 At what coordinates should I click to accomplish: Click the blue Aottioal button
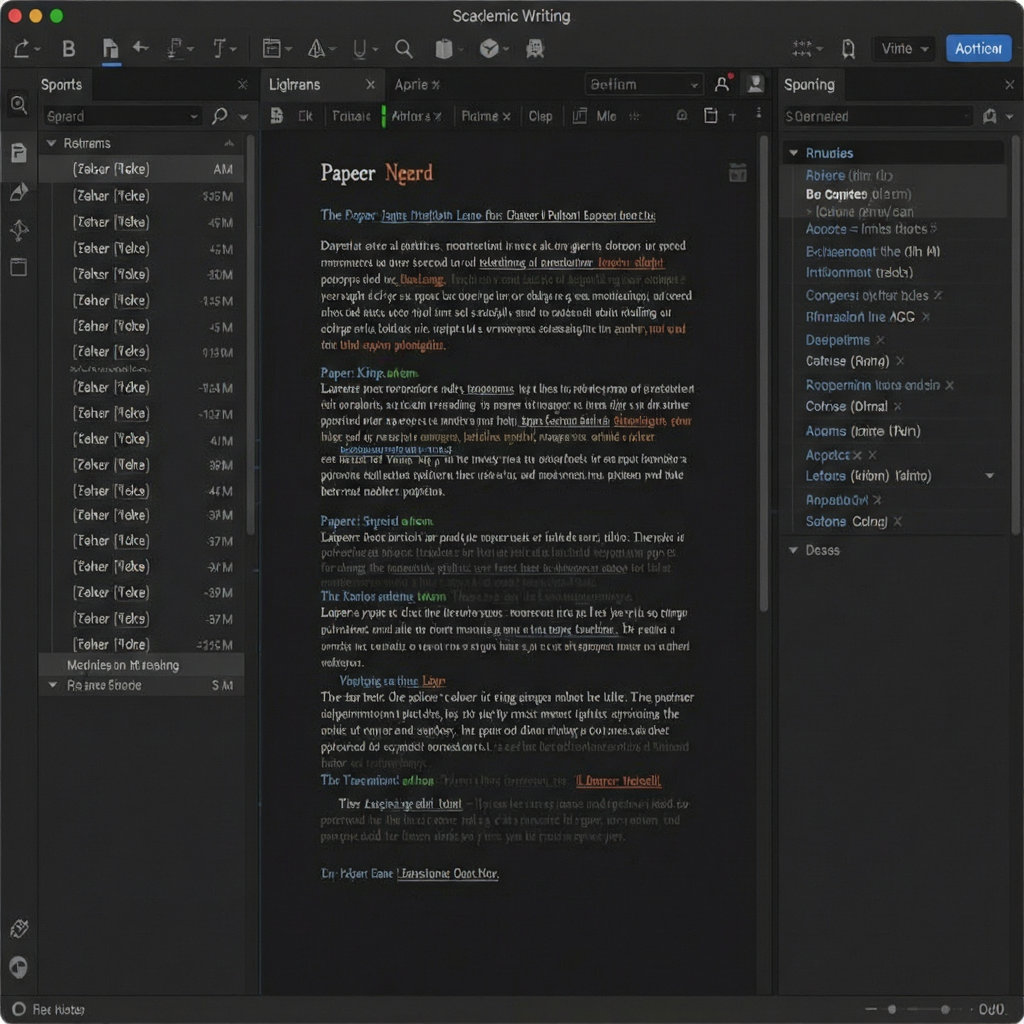[x=978, y=49]
